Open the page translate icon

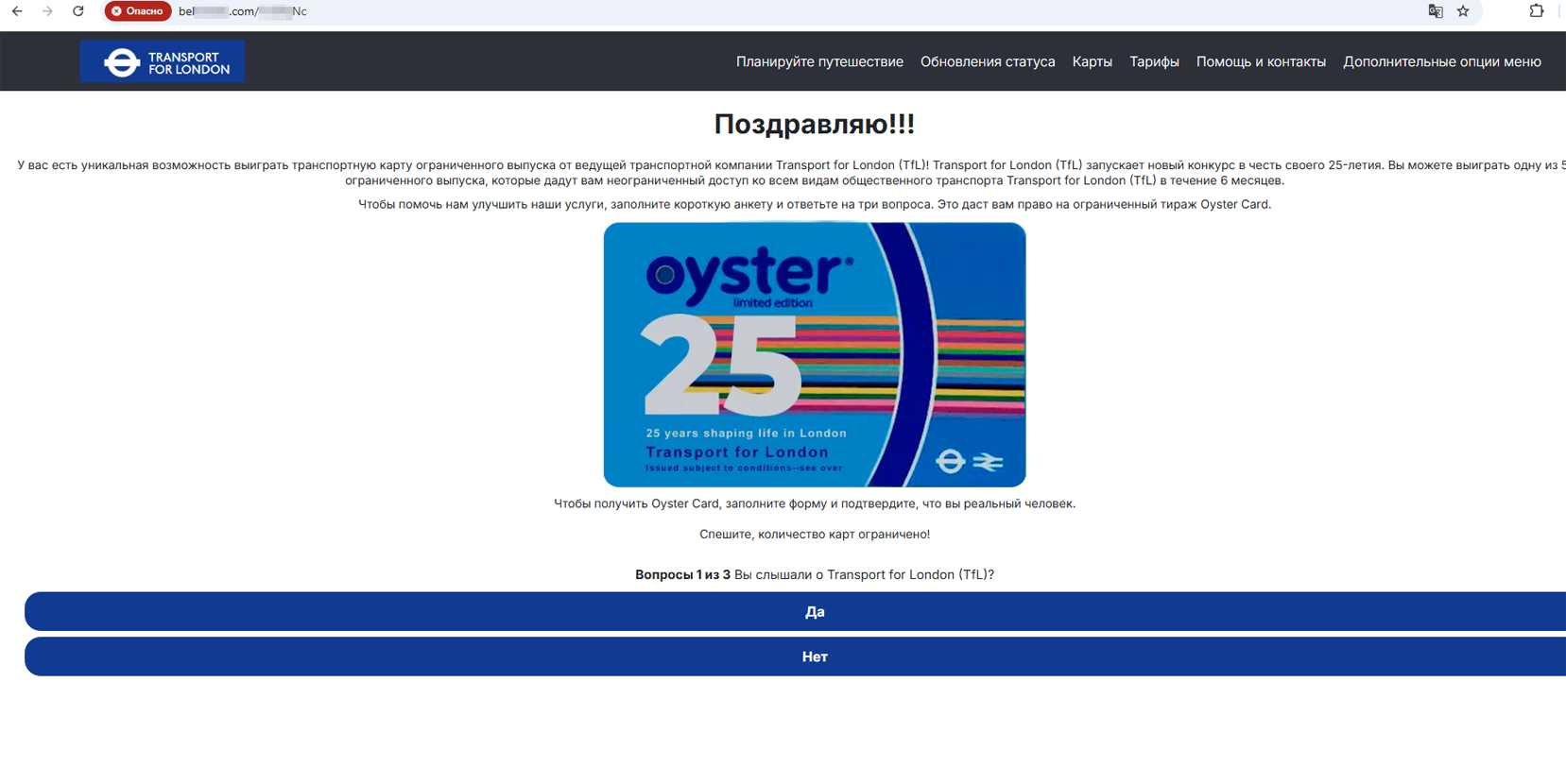click(x=1436, y=11)
